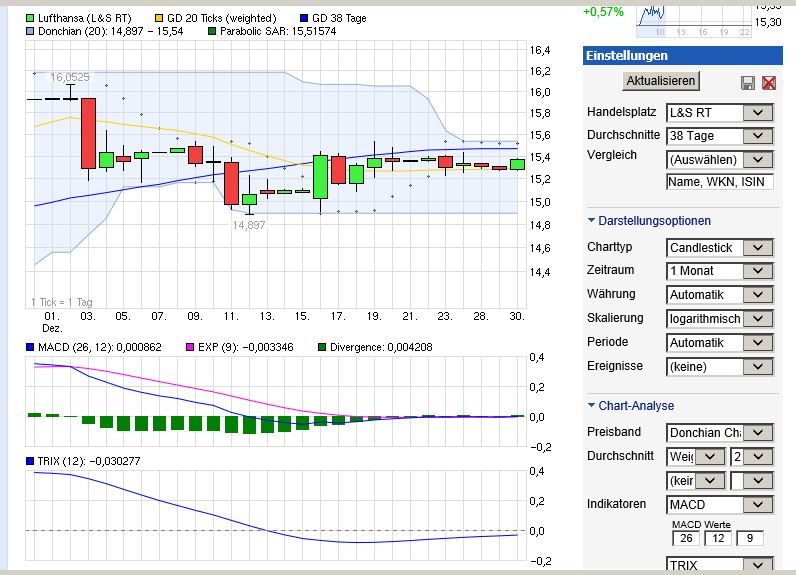Open the Periode Automatik dropdown
Image resolution: width=796 pixels, height=575 pixels.
tap(719, 343)
